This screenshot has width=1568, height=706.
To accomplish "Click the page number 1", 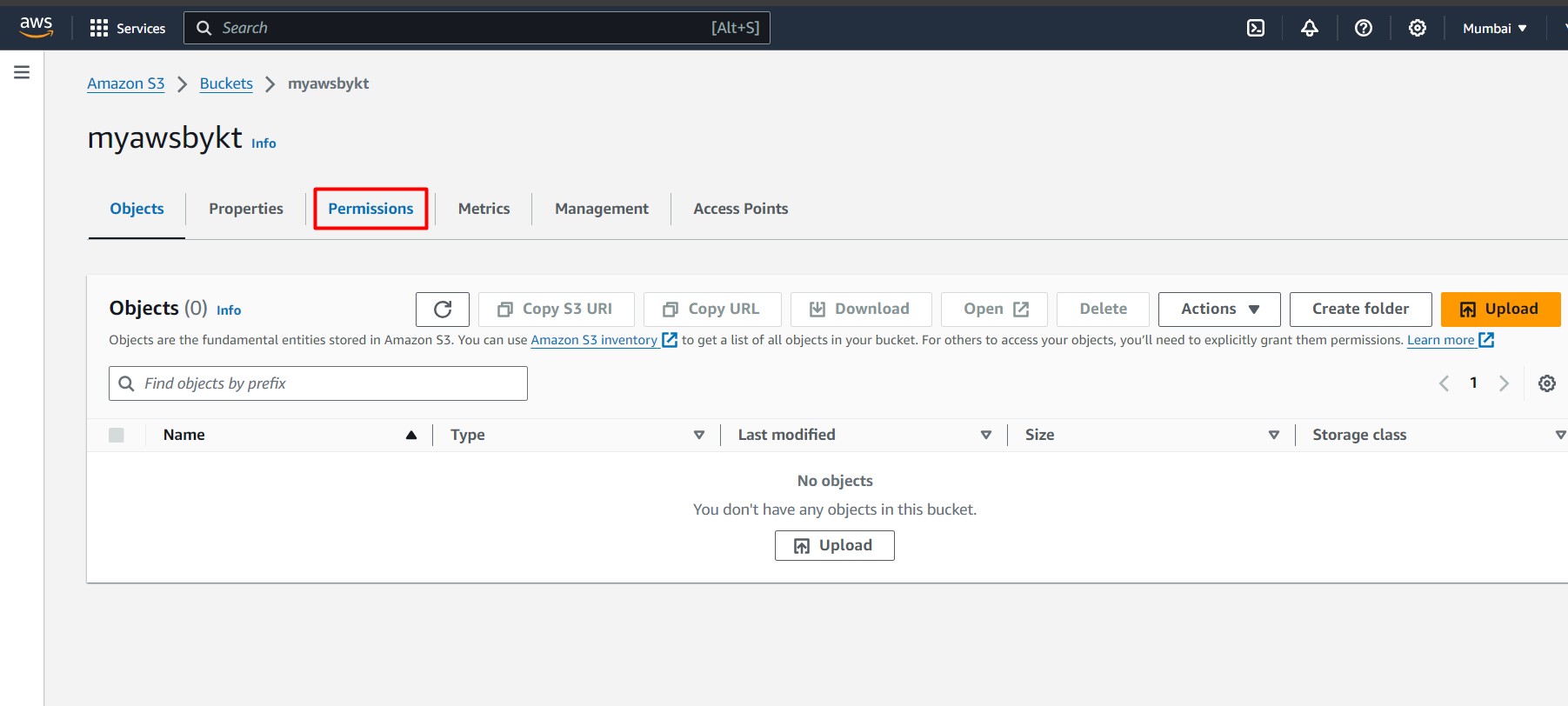I will tap(1473, 383).
